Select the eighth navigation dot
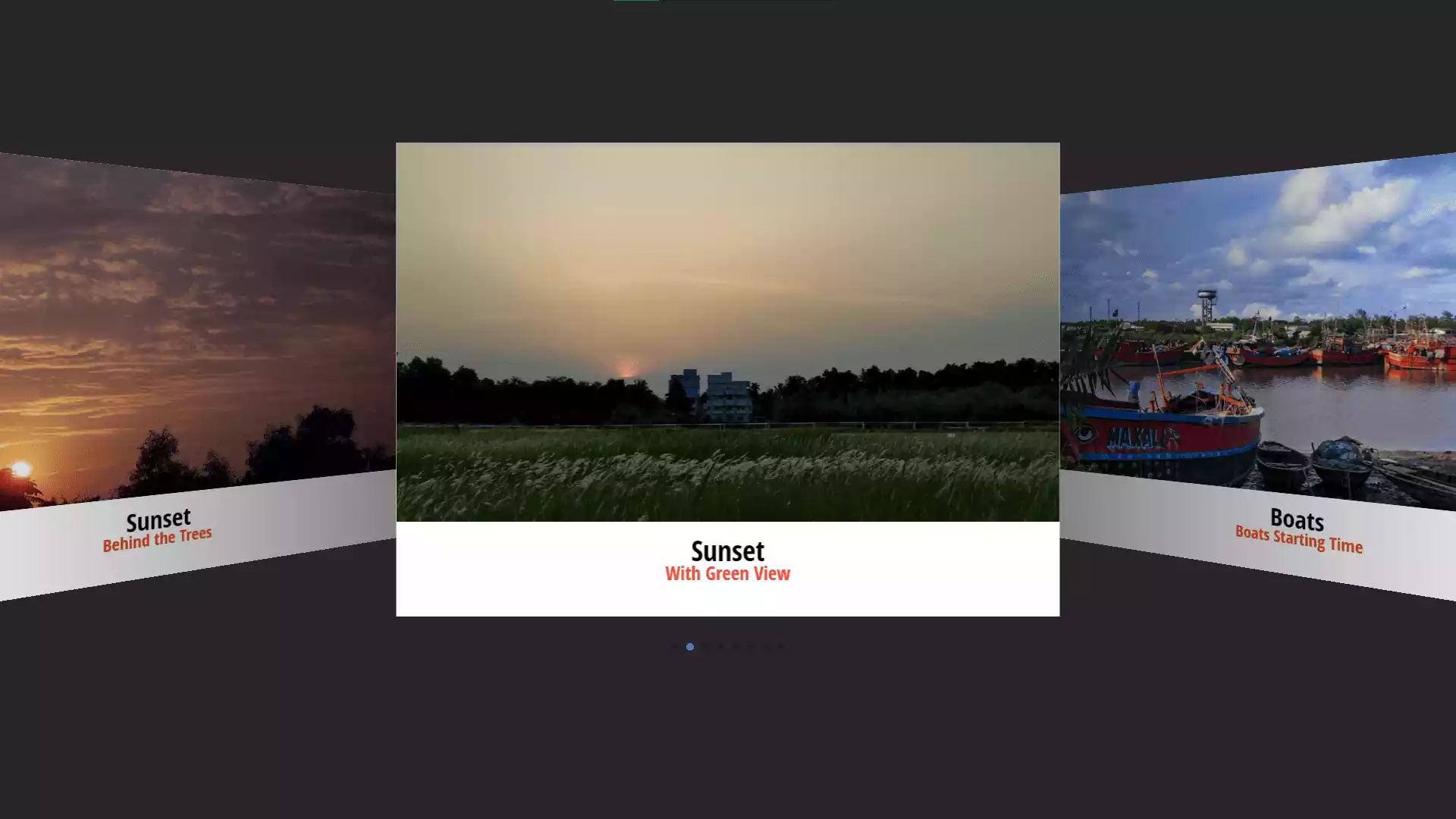 pyautogui.click(x=781, y=647)
